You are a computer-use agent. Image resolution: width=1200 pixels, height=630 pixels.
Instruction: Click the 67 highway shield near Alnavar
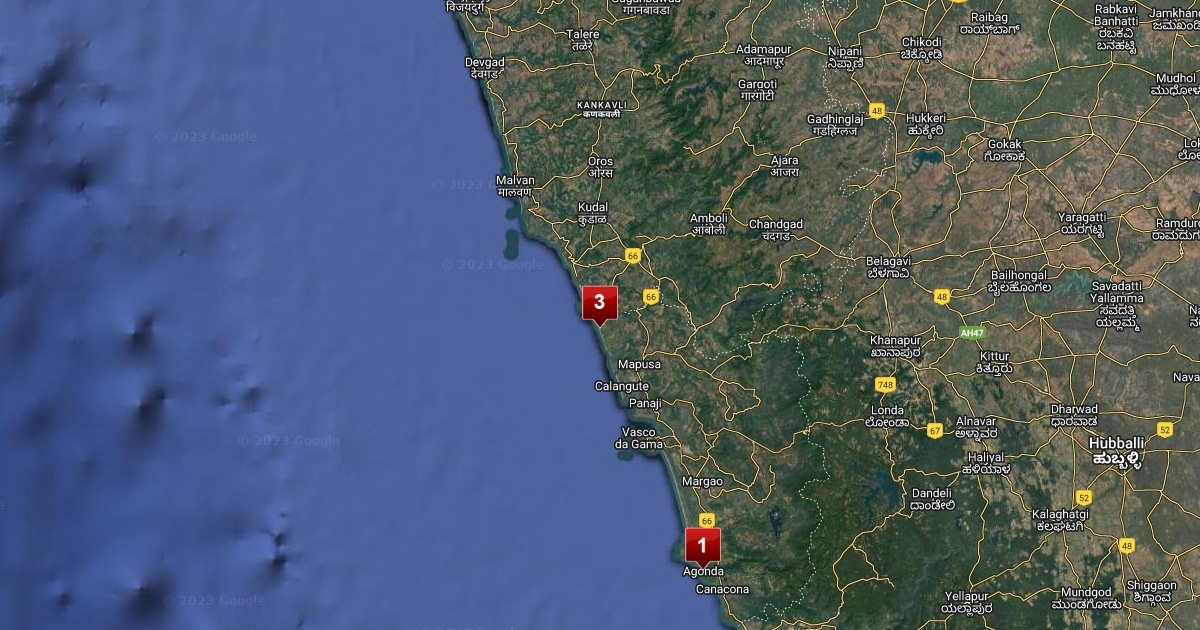(x=934, y=431)
